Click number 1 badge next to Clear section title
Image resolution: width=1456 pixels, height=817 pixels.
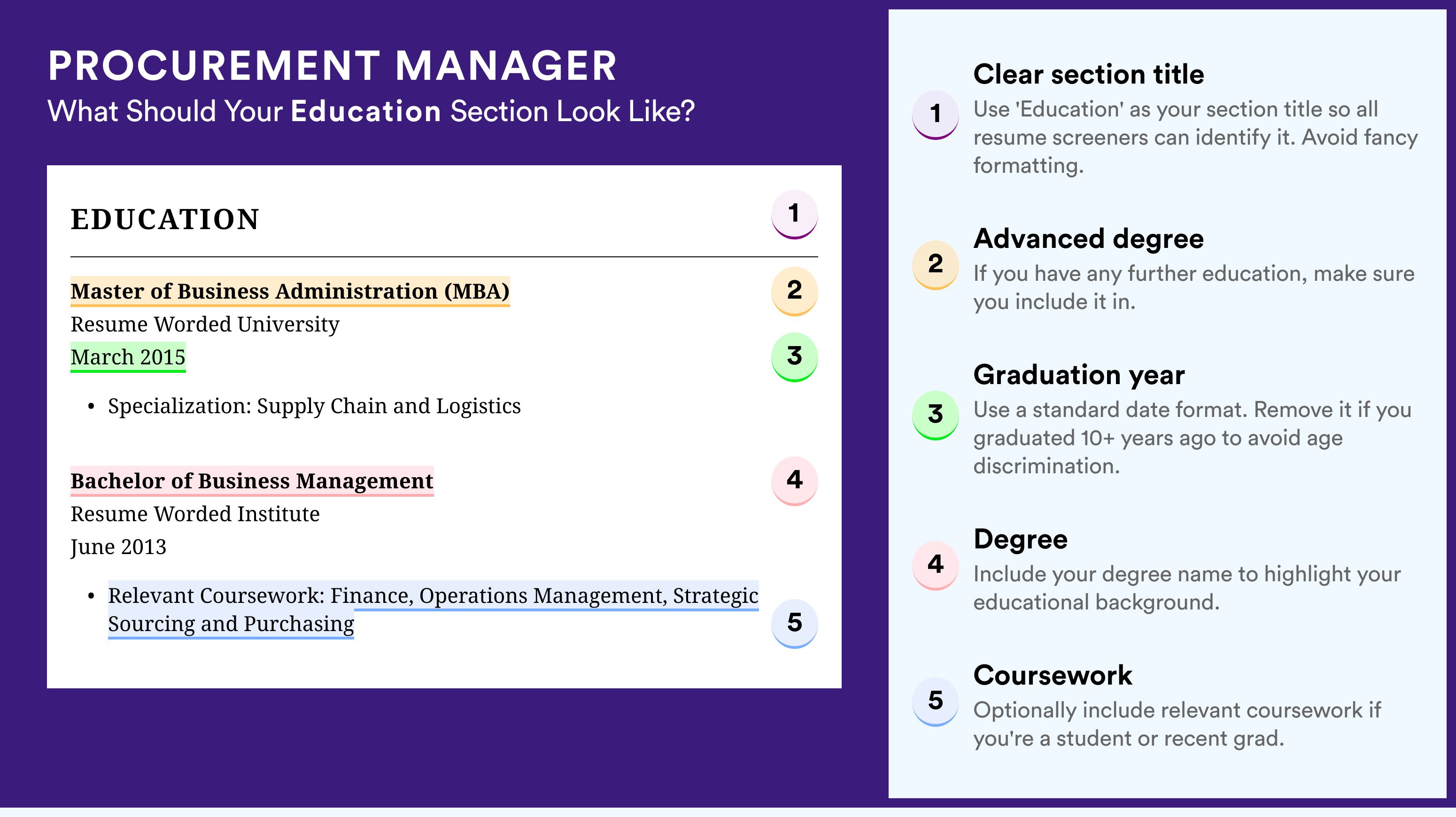coord(936,115)
